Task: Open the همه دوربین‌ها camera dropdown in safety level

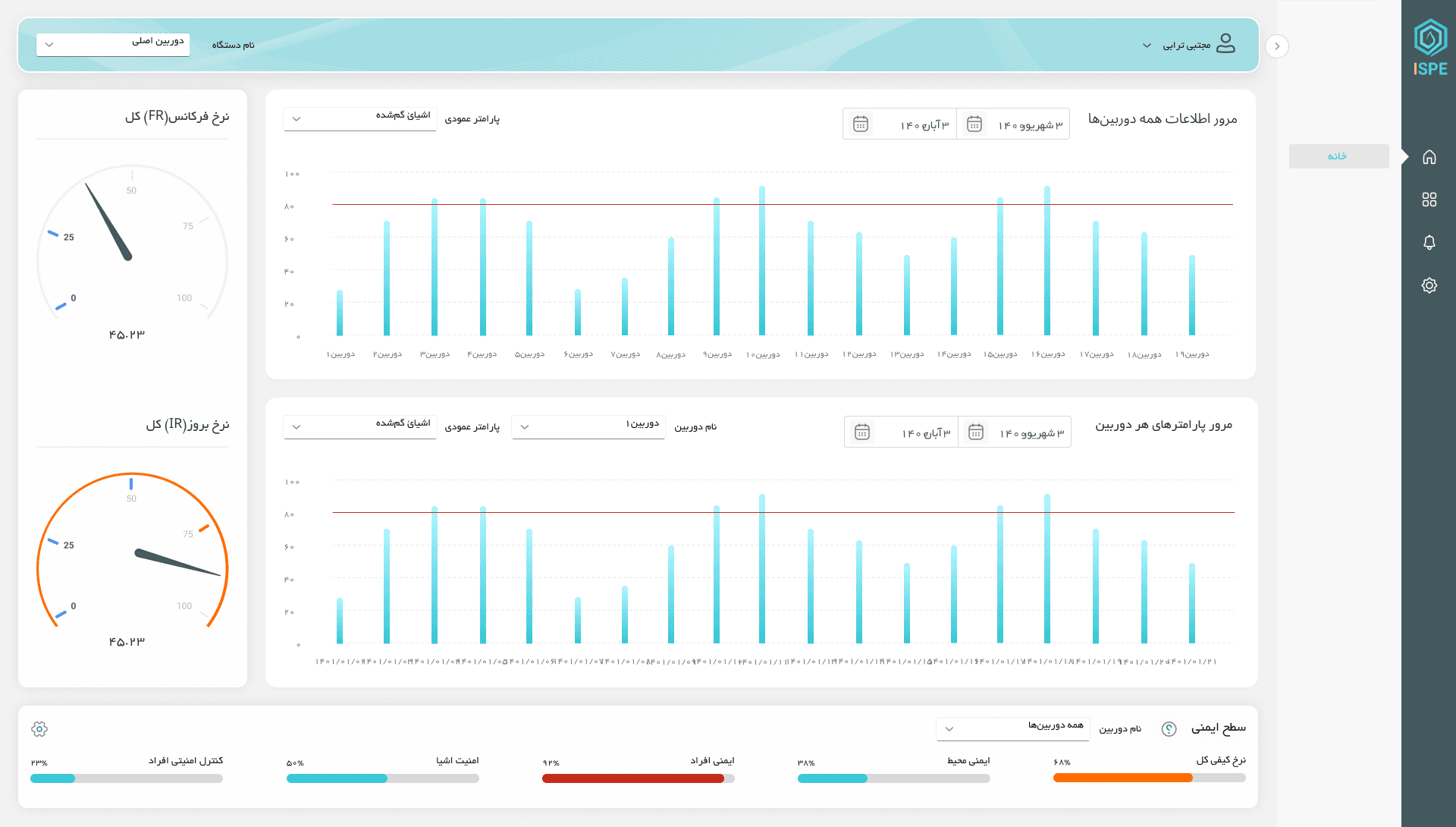Action: click(x=1013, y=728)
